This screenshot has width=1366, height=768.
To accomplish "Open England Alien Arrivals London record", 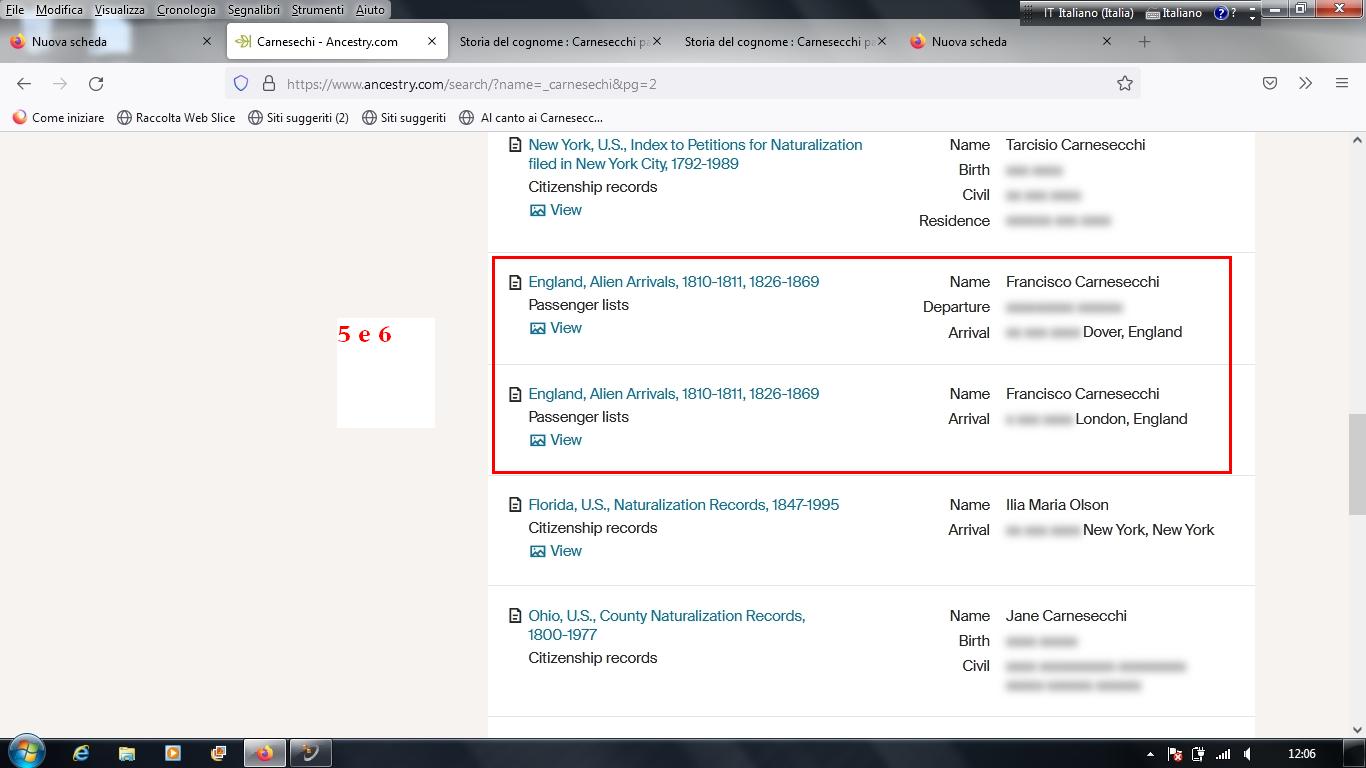I will pyautogui.click(x=673, y=394).
